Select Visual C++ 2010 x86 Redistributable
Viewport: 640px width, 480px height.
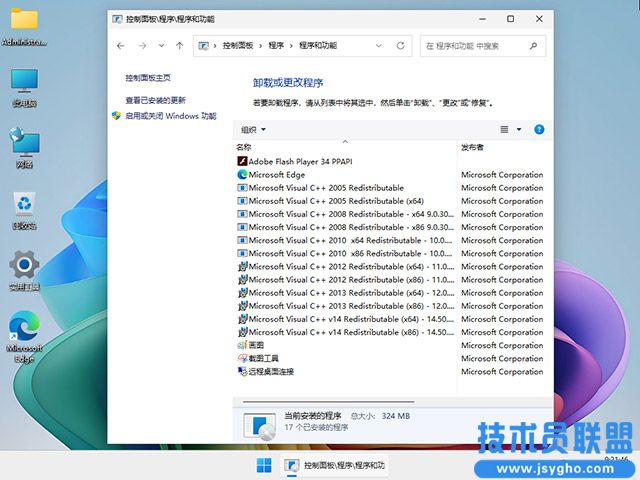pyautogui.click(x=351, y=253)
